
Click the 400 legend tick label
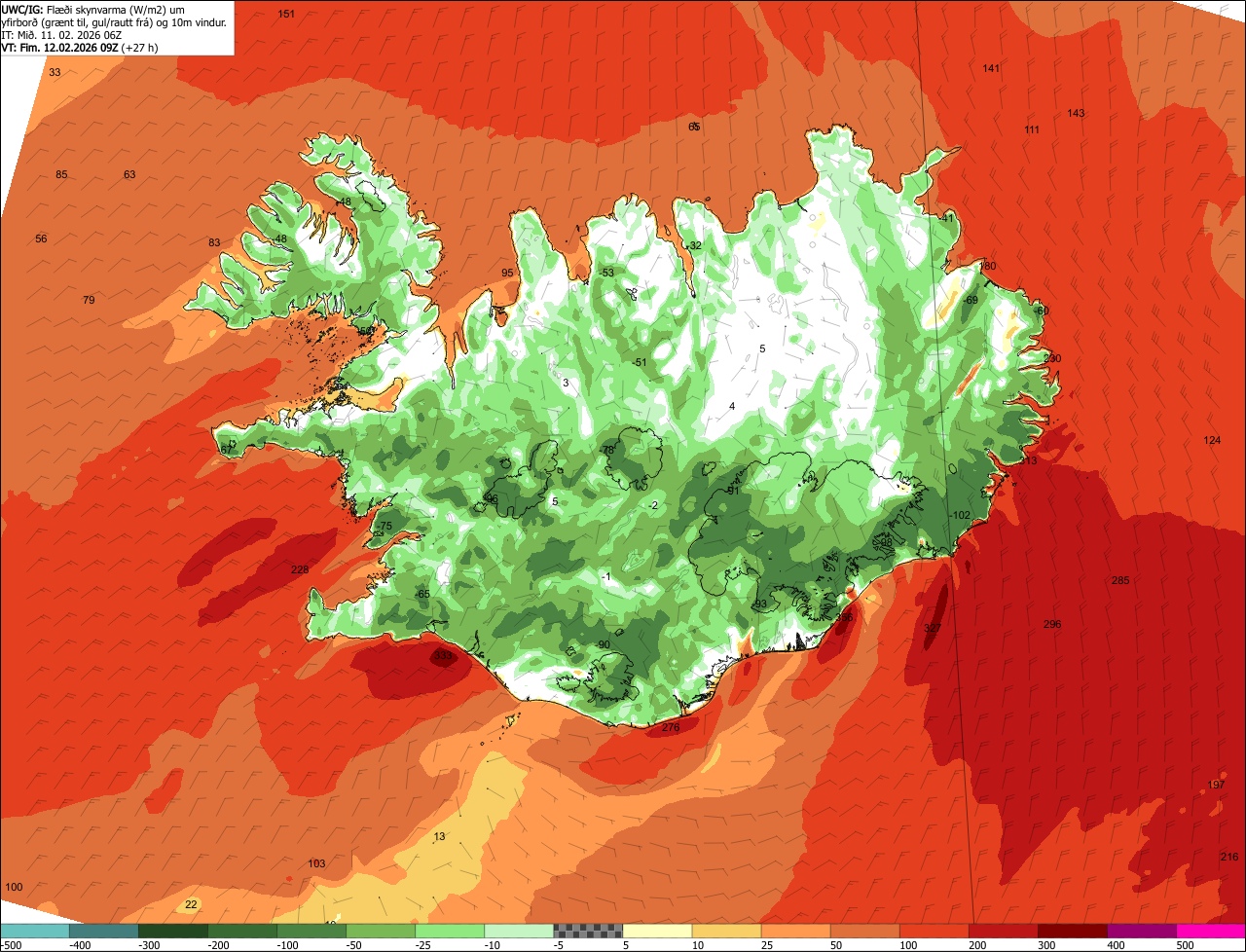tap(1116, 945)
